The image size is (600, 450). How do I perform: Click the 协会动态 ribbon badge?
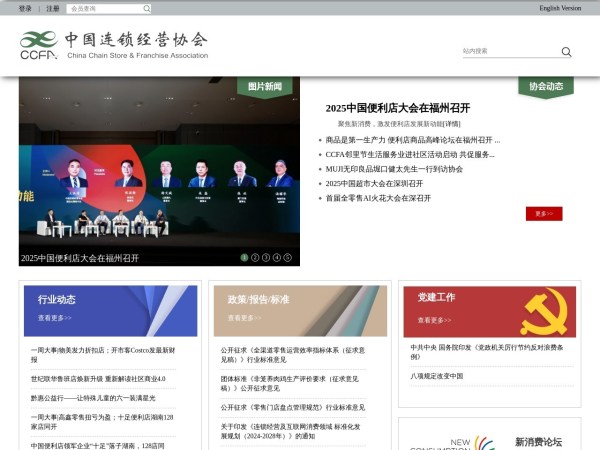(546, 87)
